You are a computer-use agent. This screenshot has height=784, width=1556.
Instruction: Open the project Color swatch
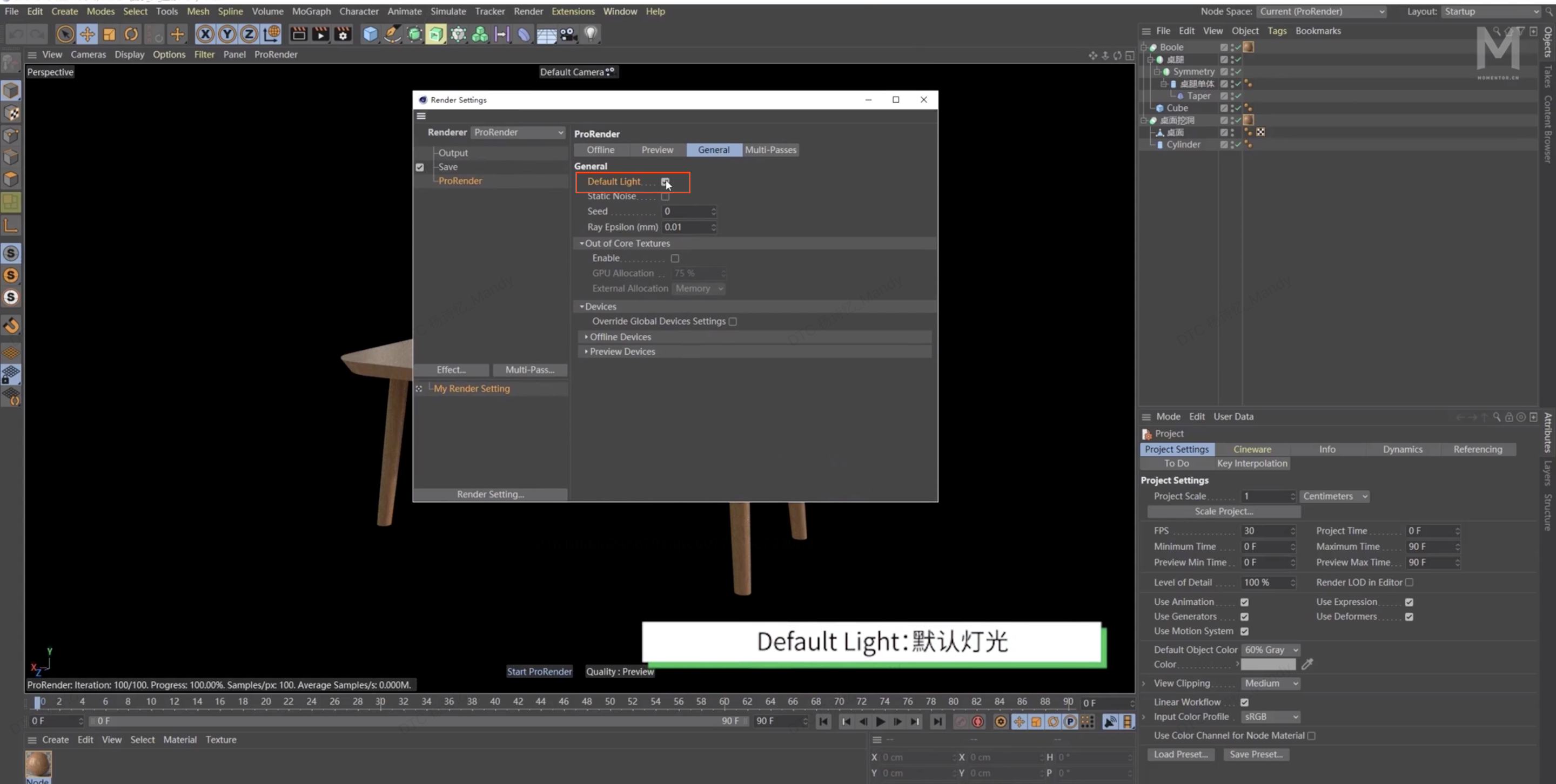pyautogui.click(x=1267, y=664)
